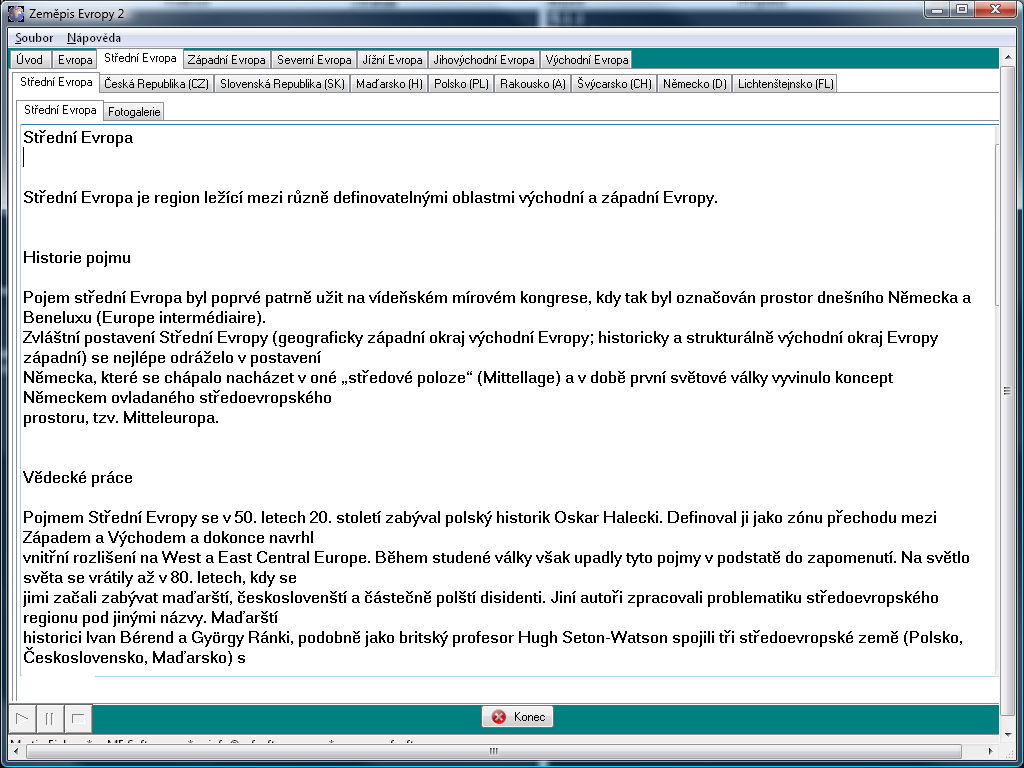Click the line beginning 'Beneluxu (Europe intermédiaire)'
The image size is (1024, 768).
(x=144, y=318)
